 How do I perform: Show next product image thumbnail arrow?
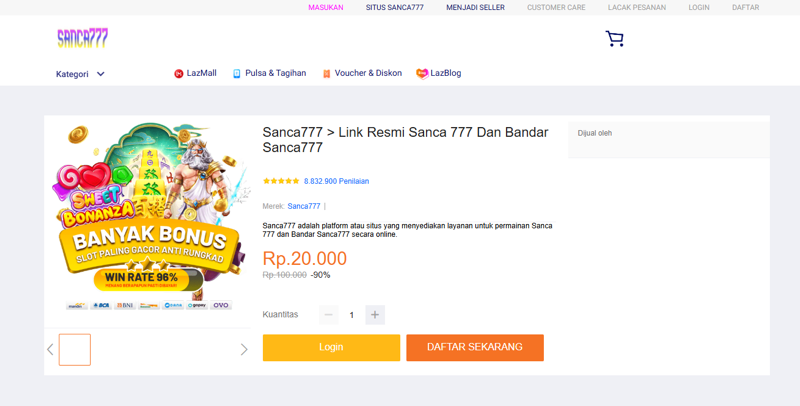[x=244, y=350]
